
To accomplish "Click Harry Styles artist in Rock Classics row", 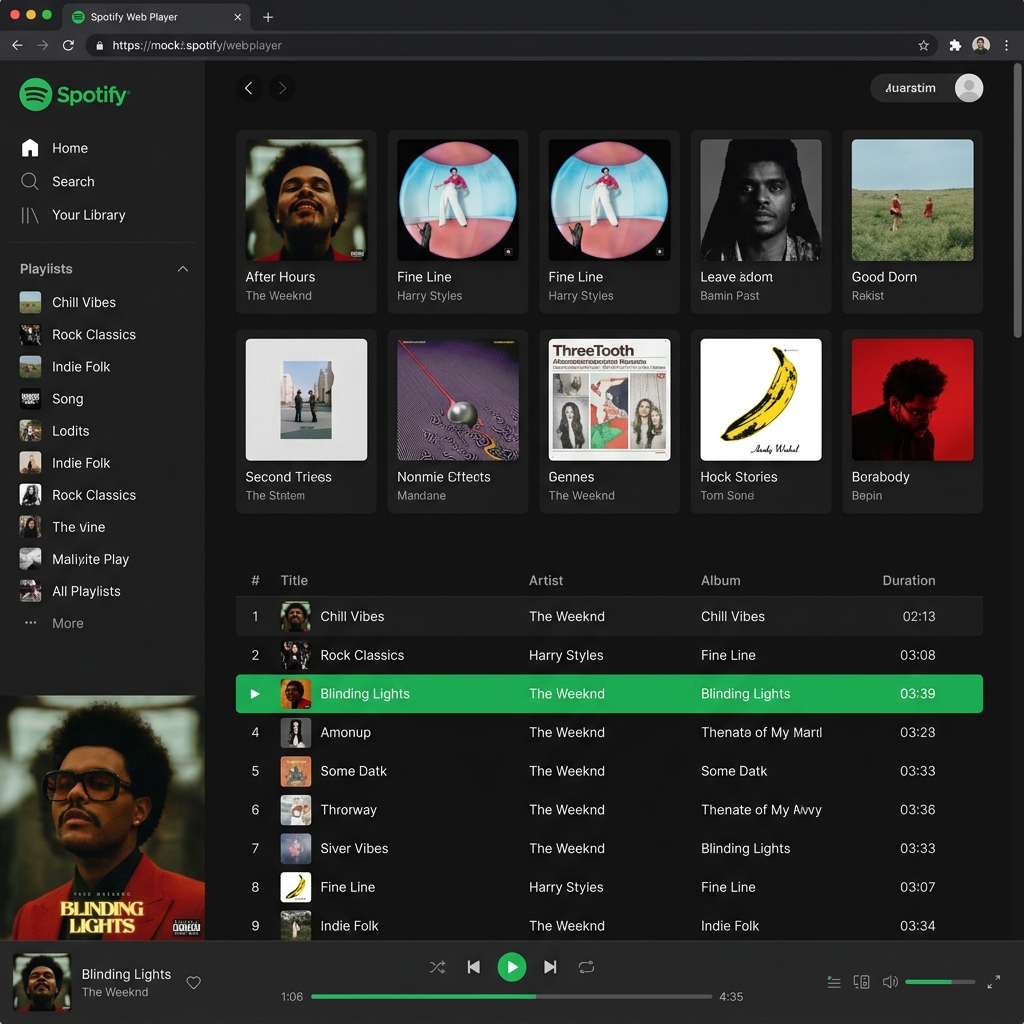I will 566,655.
